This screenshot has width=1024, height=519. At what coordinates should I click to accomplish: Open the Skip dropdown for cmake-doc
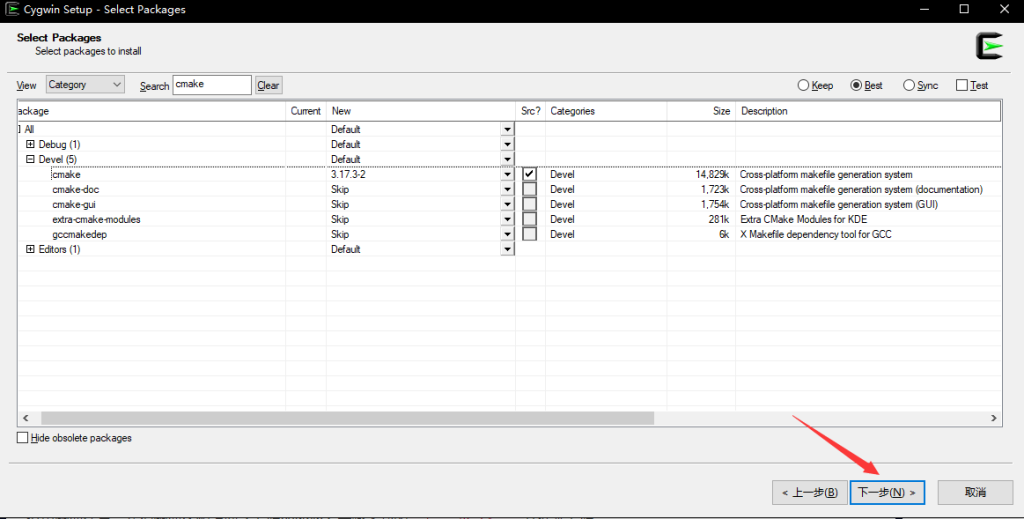coord(507,189)
